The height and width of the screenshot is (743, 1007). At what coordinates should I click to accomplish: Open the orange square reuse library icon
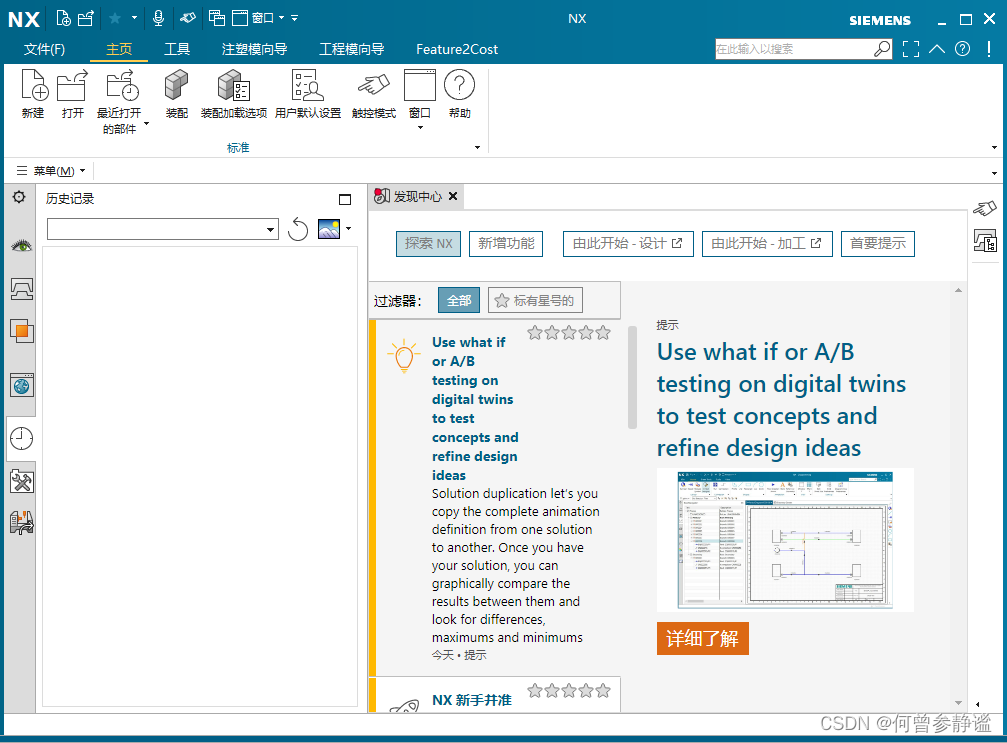(x=21, y=331)
